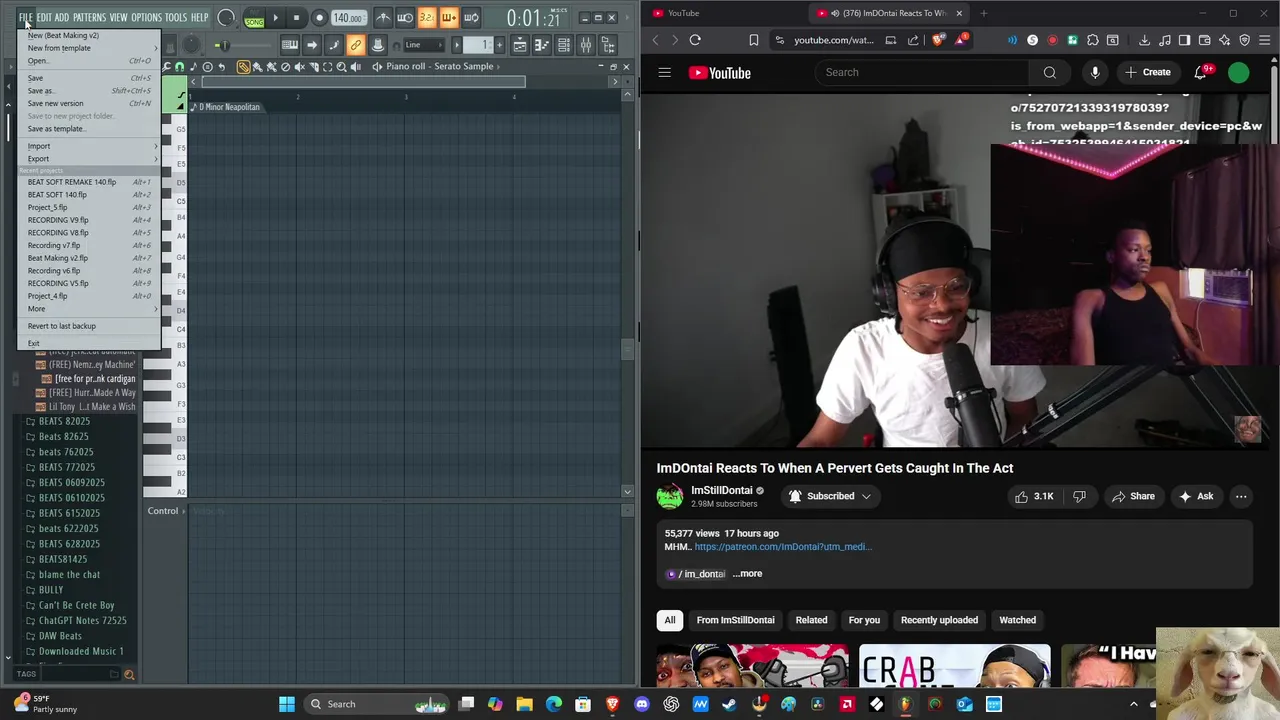Select the Draw pencil tool in the piano roll

(243, 67)
